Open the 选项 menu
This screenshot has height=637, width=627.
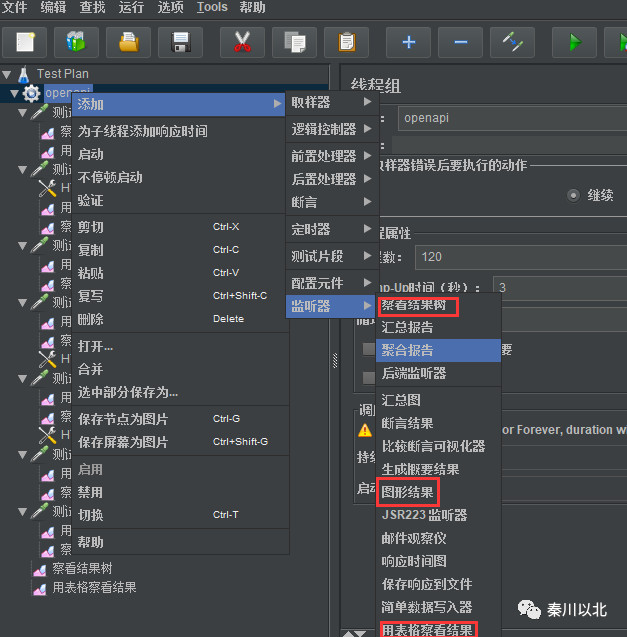(x=170, y=7)
